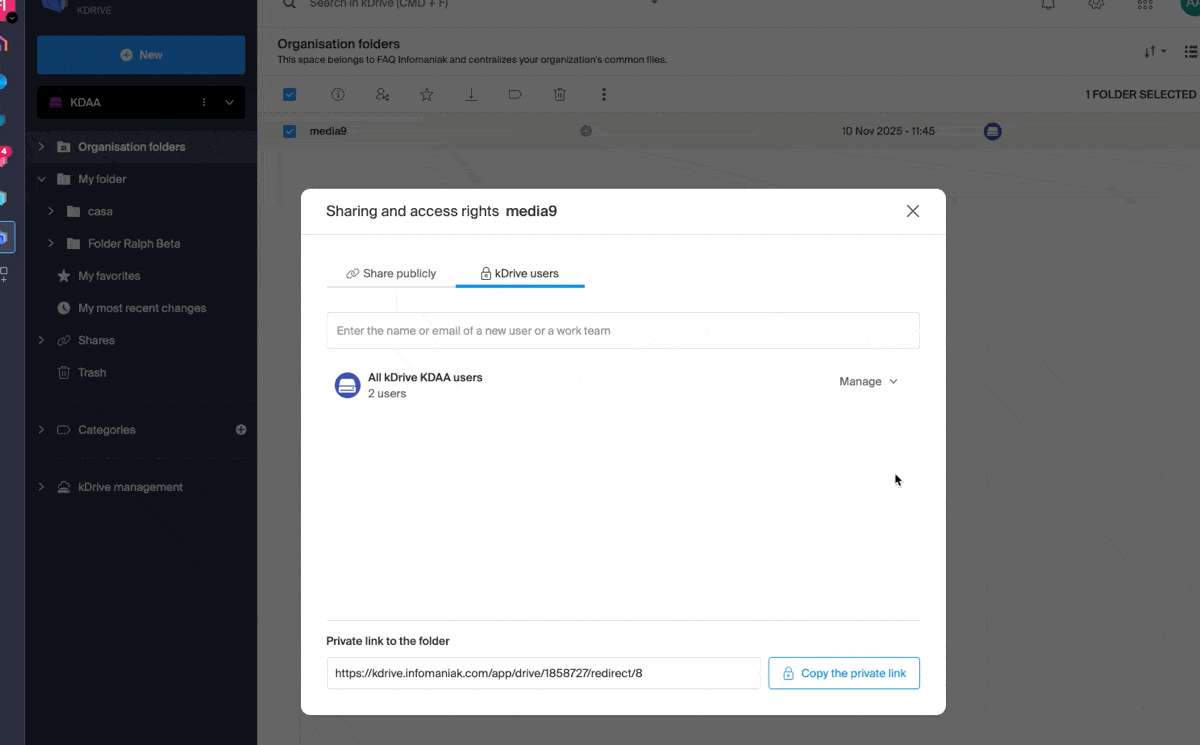Click the New button in the sidebar
The width and height of the screenshot is (1200, 745).
point(141,55)
